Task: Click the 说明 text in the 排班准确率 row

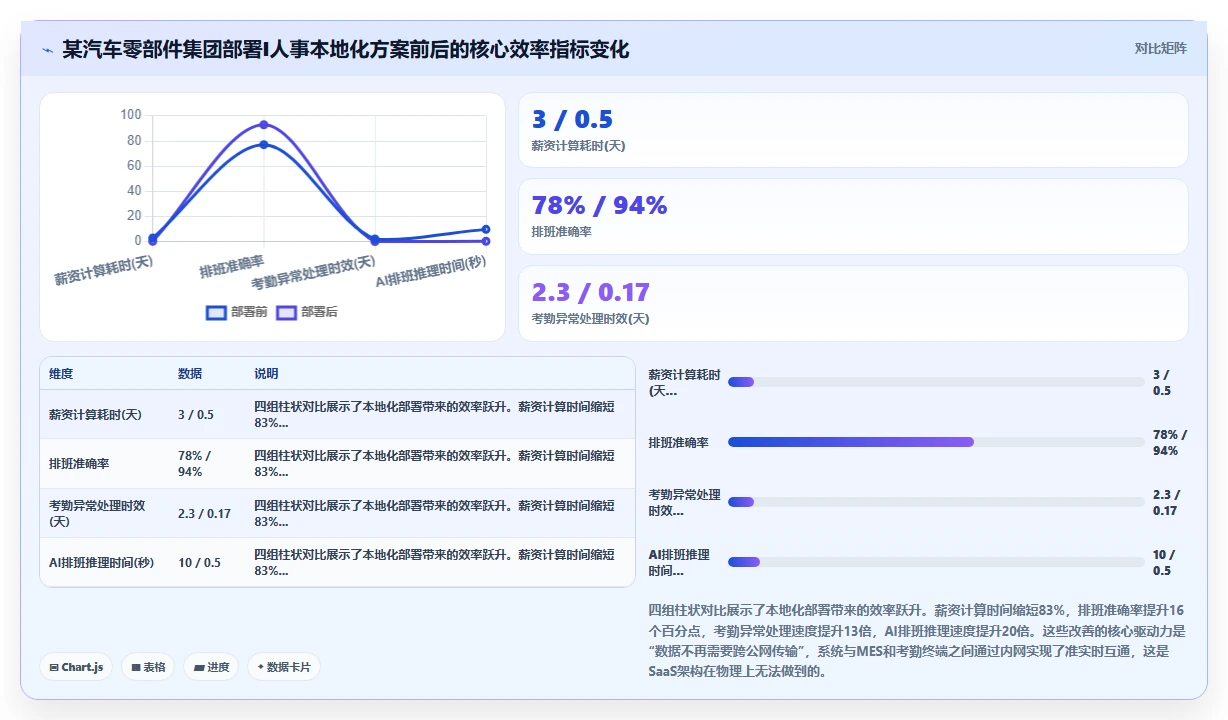Action: point(434,464)
